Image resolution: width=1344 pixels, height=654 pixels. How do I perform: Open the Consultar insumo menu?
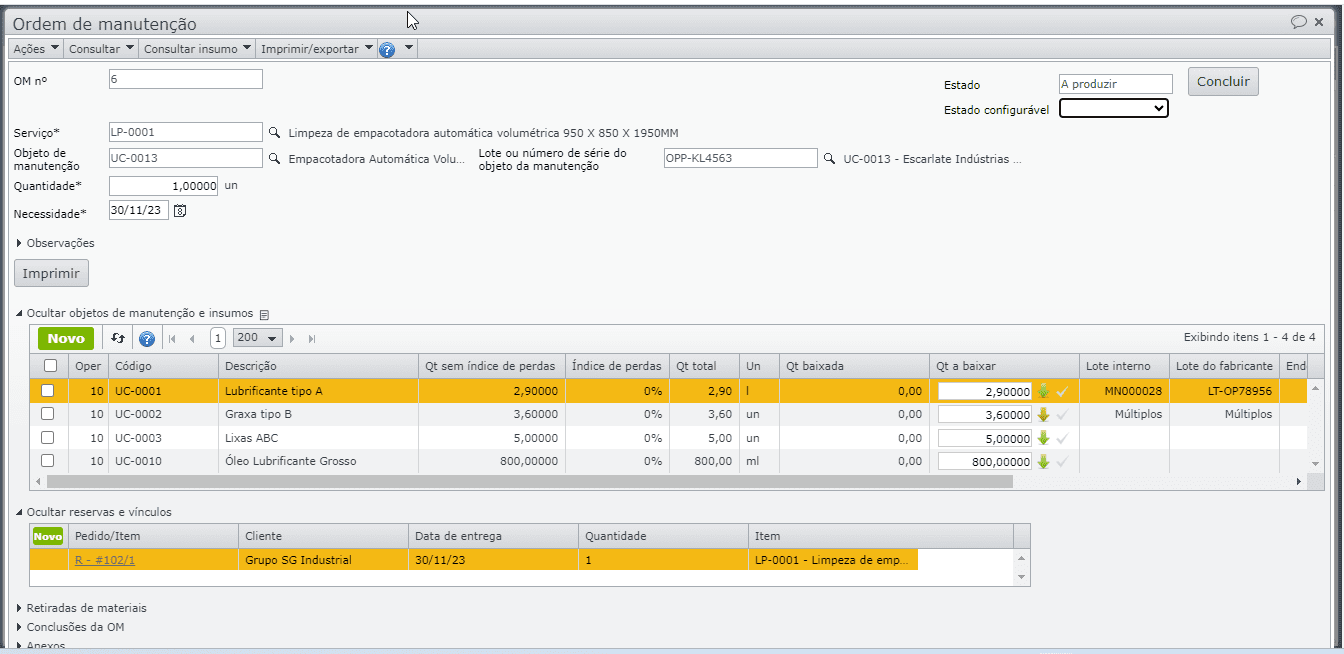coord(197,49)
